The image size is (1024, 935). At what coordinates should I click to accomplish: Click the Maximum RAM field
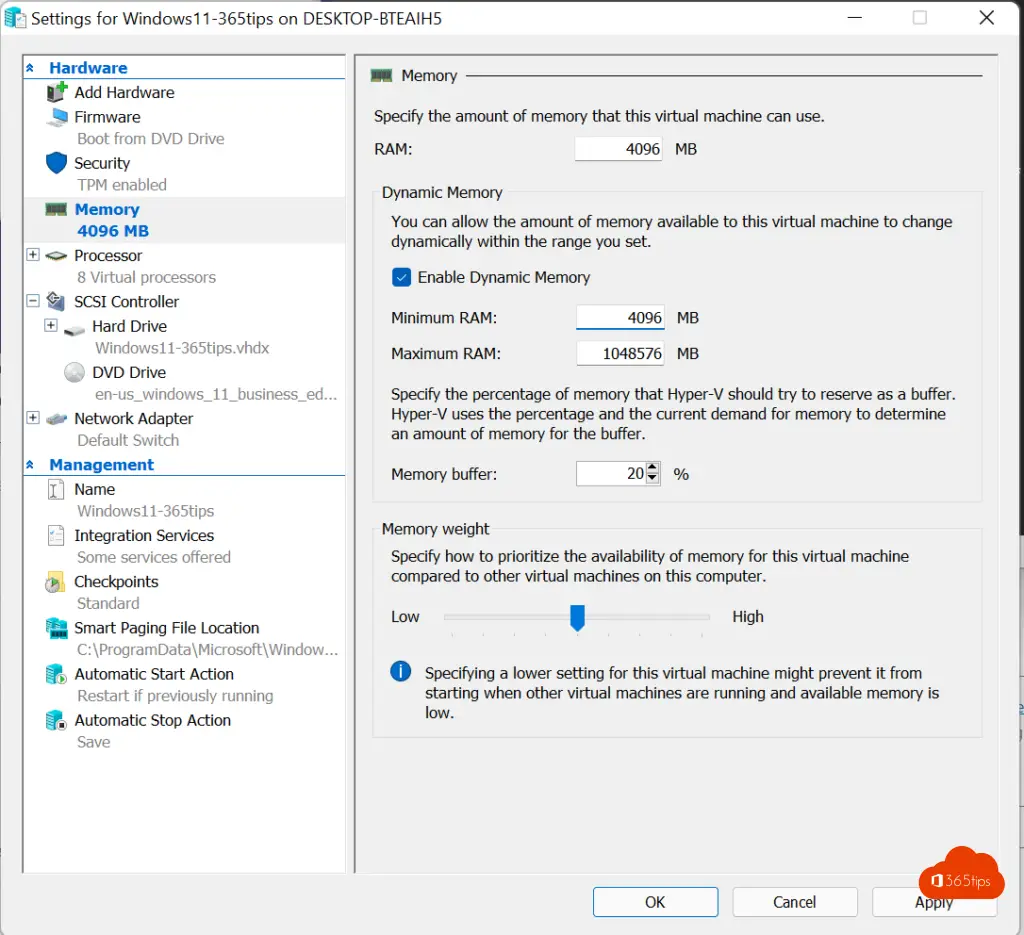coord(620,354)
